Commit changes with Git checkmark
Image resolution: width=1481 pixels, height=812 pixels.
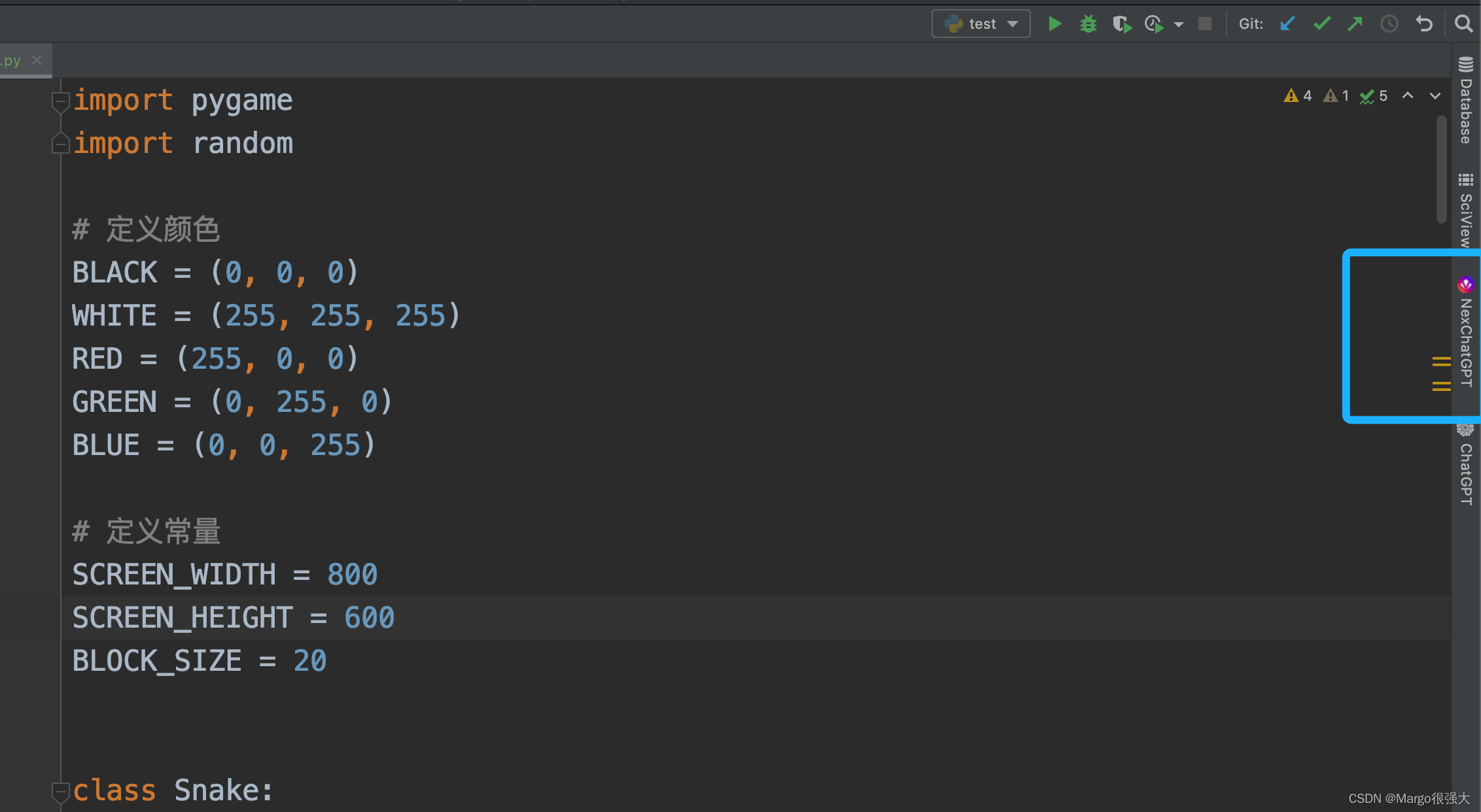tap(1322, 24)
